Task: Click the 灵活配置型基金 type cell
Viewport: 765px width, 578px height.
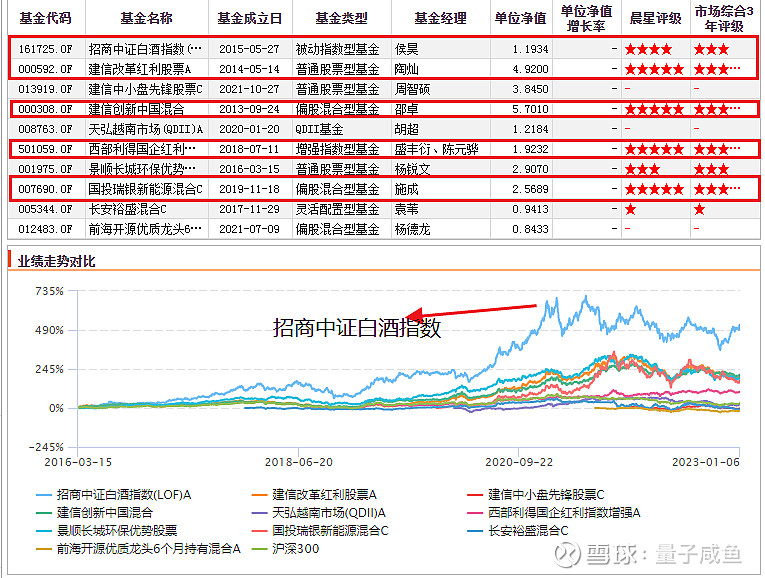Action: [337, 209]
